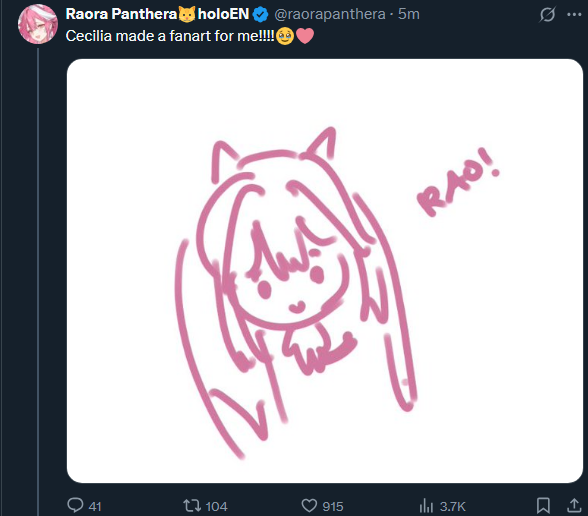588x516 pixels.
Task: Click the 104 reposts count
Action: click(216, 507)
